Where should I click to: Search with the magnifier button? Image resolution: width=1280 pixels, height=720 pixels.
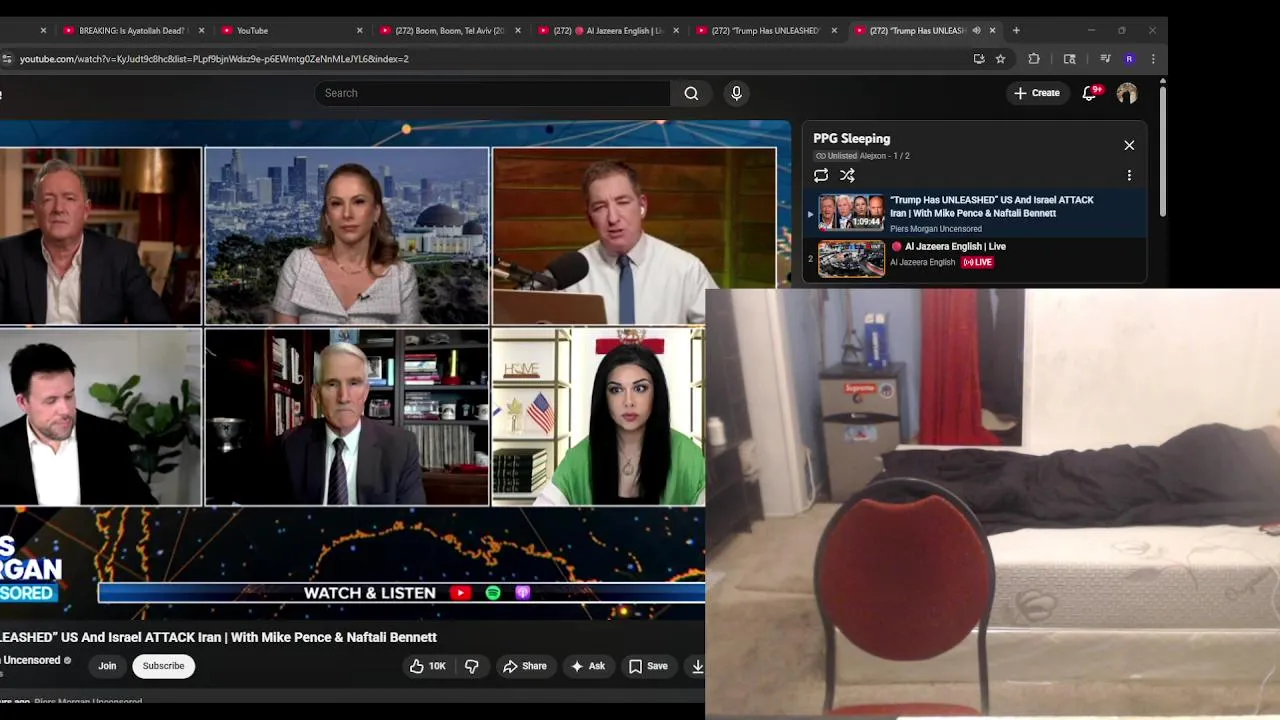pos(691,93)
